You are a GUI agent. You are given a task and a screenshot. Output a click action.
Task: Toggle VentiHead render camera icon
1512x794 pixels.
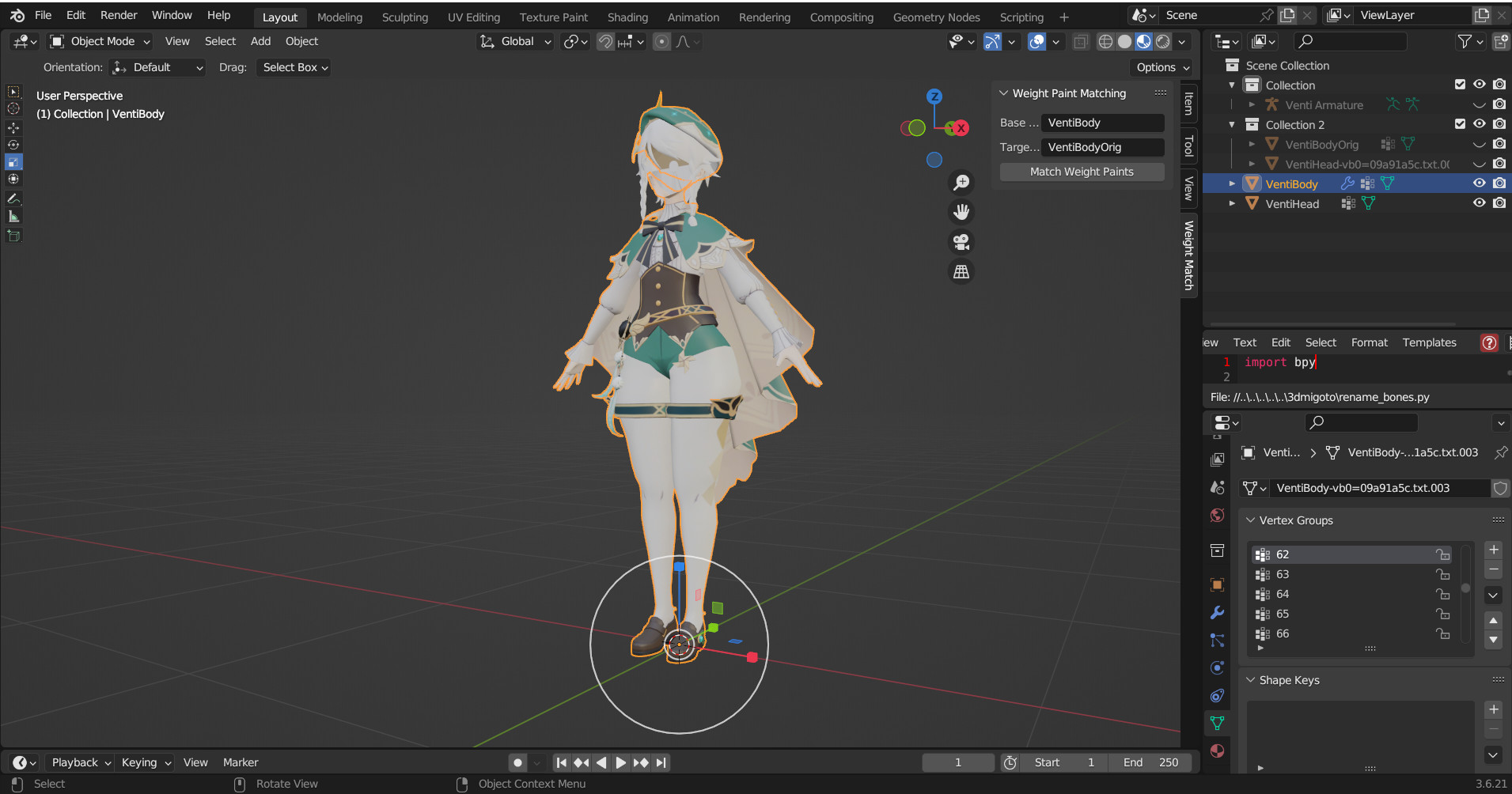tap(1499, 203)
